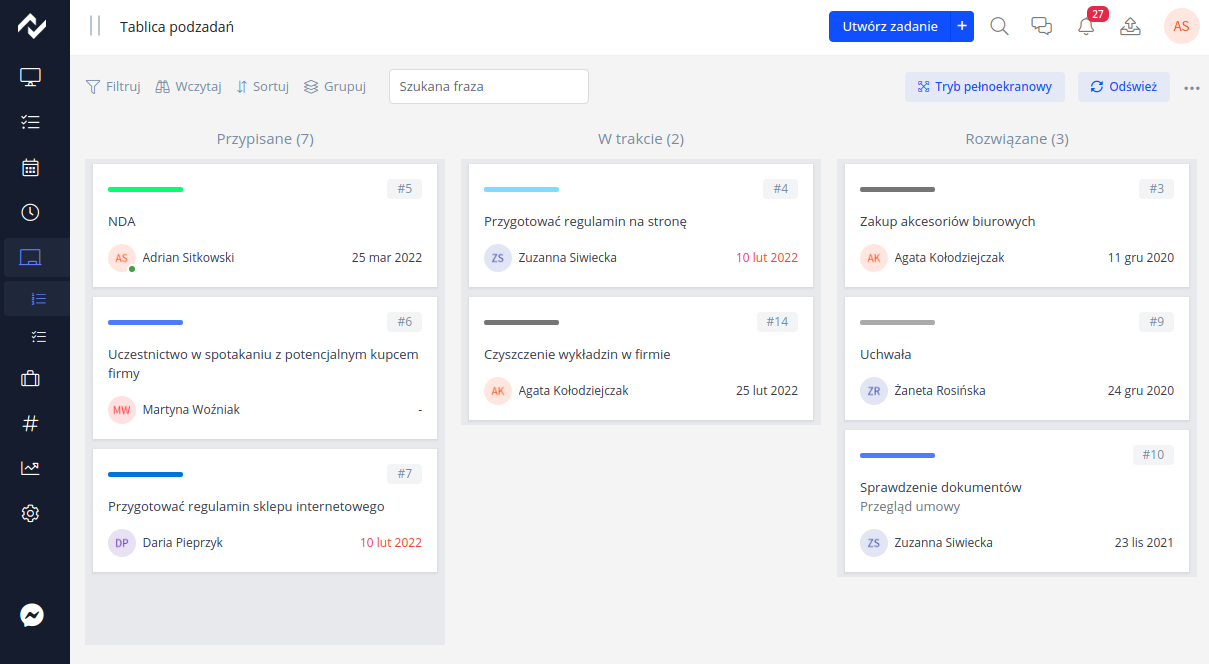Screen dimensions: 1209x664
Task: Click the light blue bar on card #4
Action: [x=521, y=189]
